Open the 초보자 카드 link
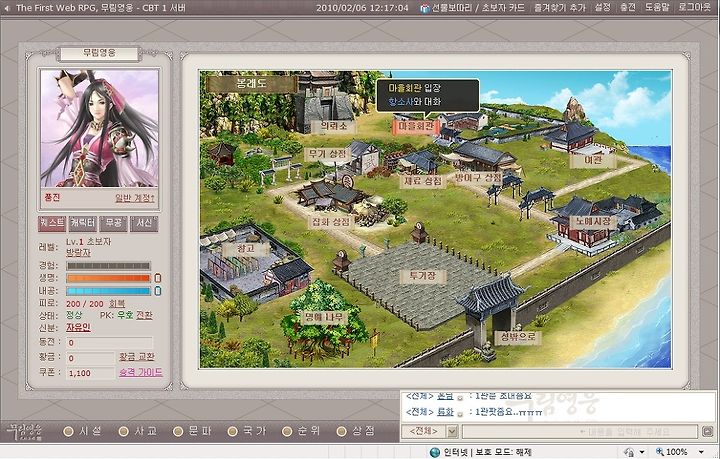Screen dimensions: 720x459 (x=503, y=8)
